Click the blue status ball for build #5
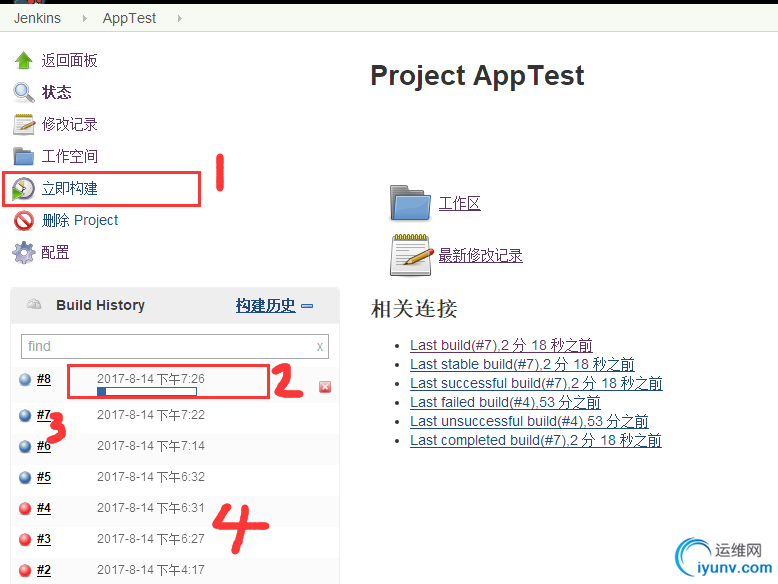 [x=25, y=477]
